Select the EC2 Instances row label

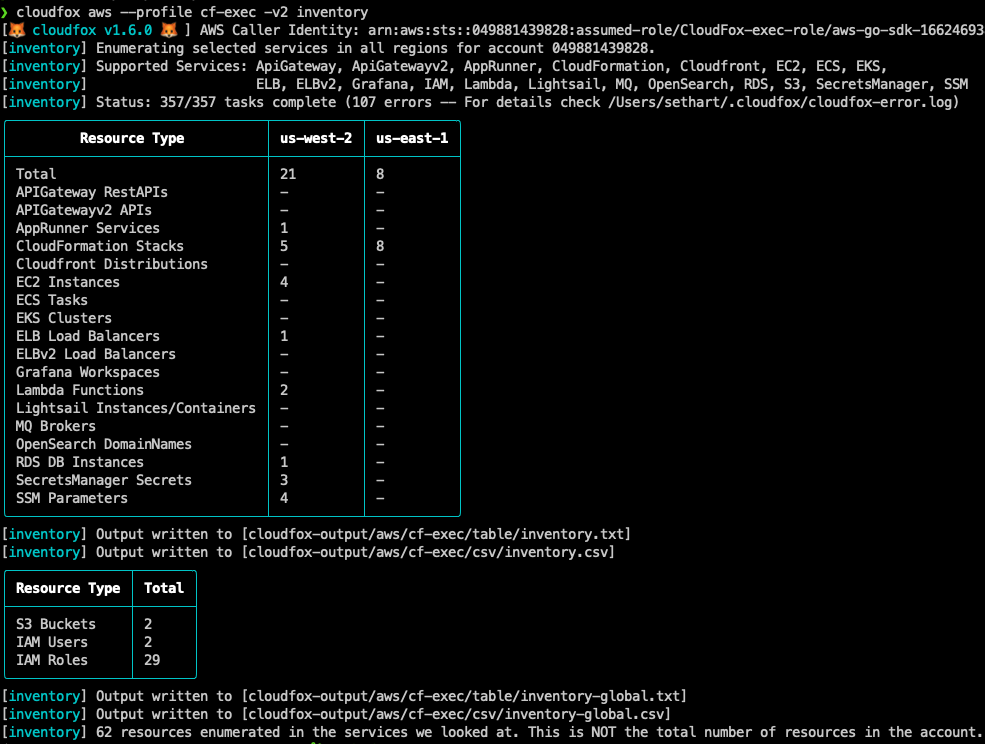pos(68,282)
